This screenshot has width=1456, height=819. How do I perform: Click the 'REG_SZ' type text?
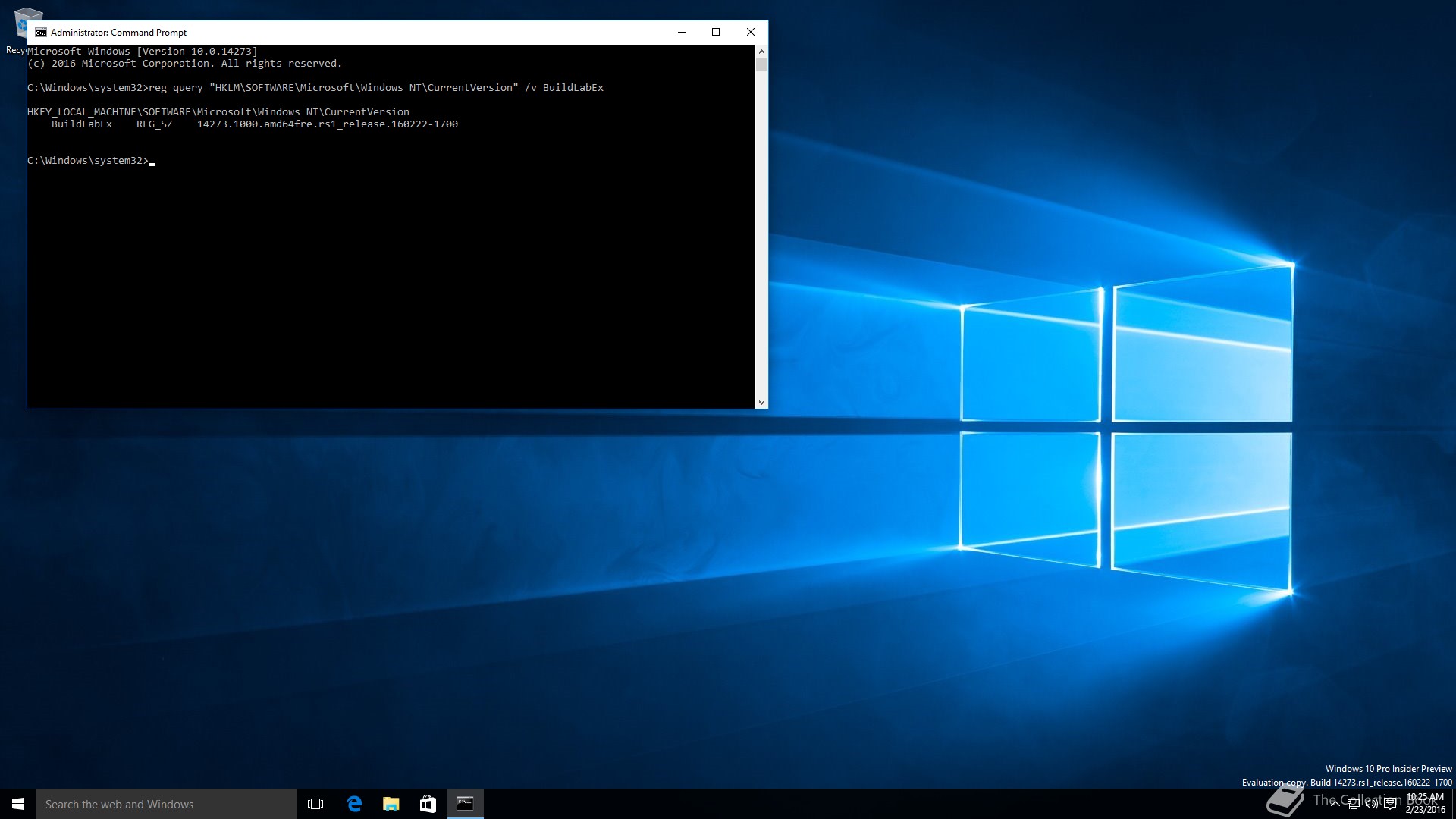(155, 124)
